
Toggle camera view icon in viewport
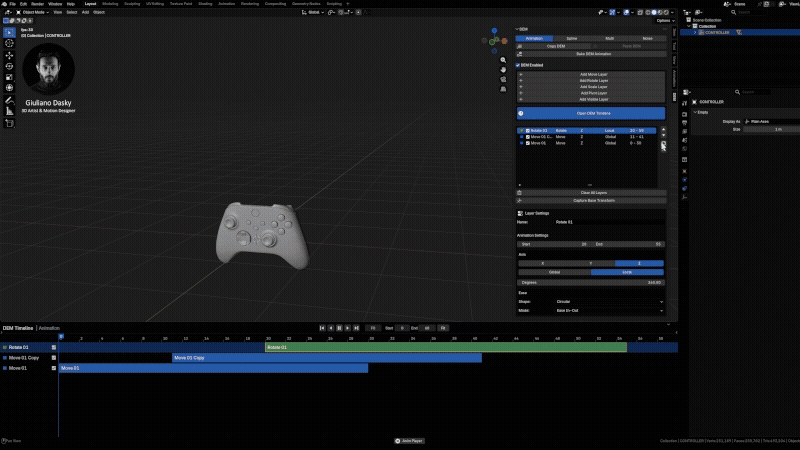[503, 79]
